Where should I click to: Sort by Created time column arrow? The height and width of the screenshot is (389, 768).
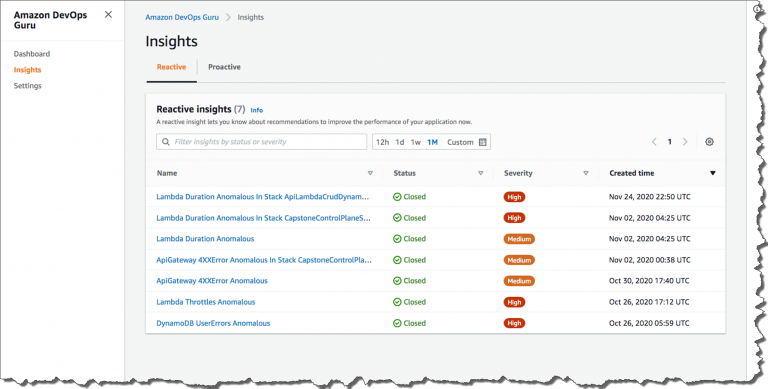tap(713, 173)
